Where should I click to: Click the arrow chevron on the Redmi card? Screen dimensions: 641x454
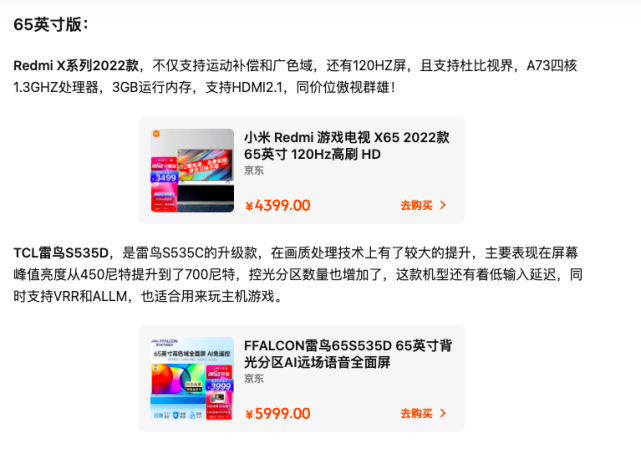(x=443, y=205)
